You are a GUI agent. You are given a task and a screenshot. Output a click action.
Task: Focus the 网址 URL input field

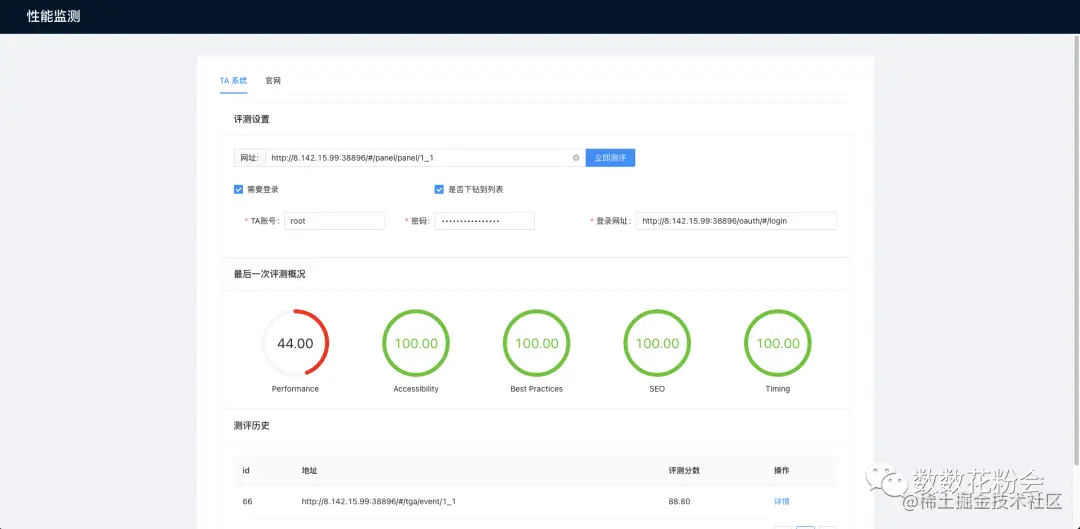tap(425, 158)
